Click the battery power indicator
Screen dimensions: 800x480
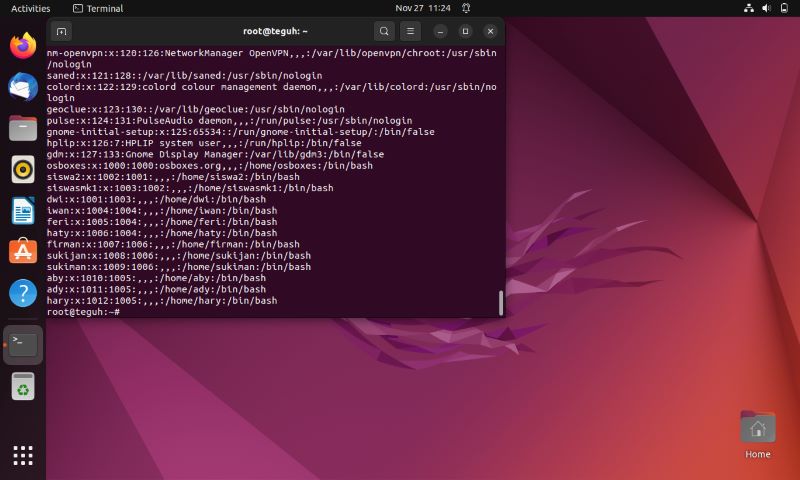coord(784,8)
